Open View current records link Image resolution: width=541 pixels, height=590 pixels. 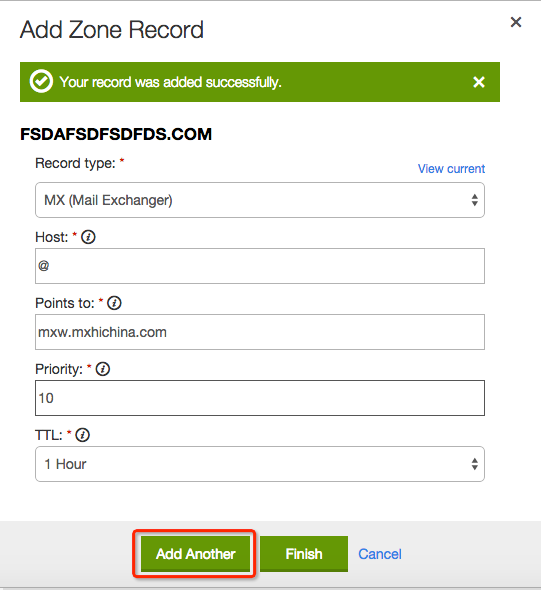[451, 169]
